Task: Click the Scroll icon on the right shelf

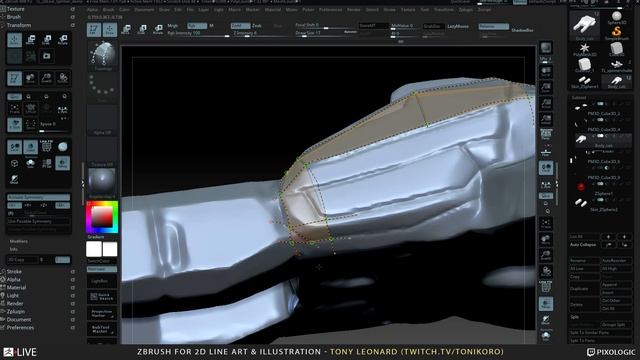Action: pyautogui.click(x=546, y=72)
